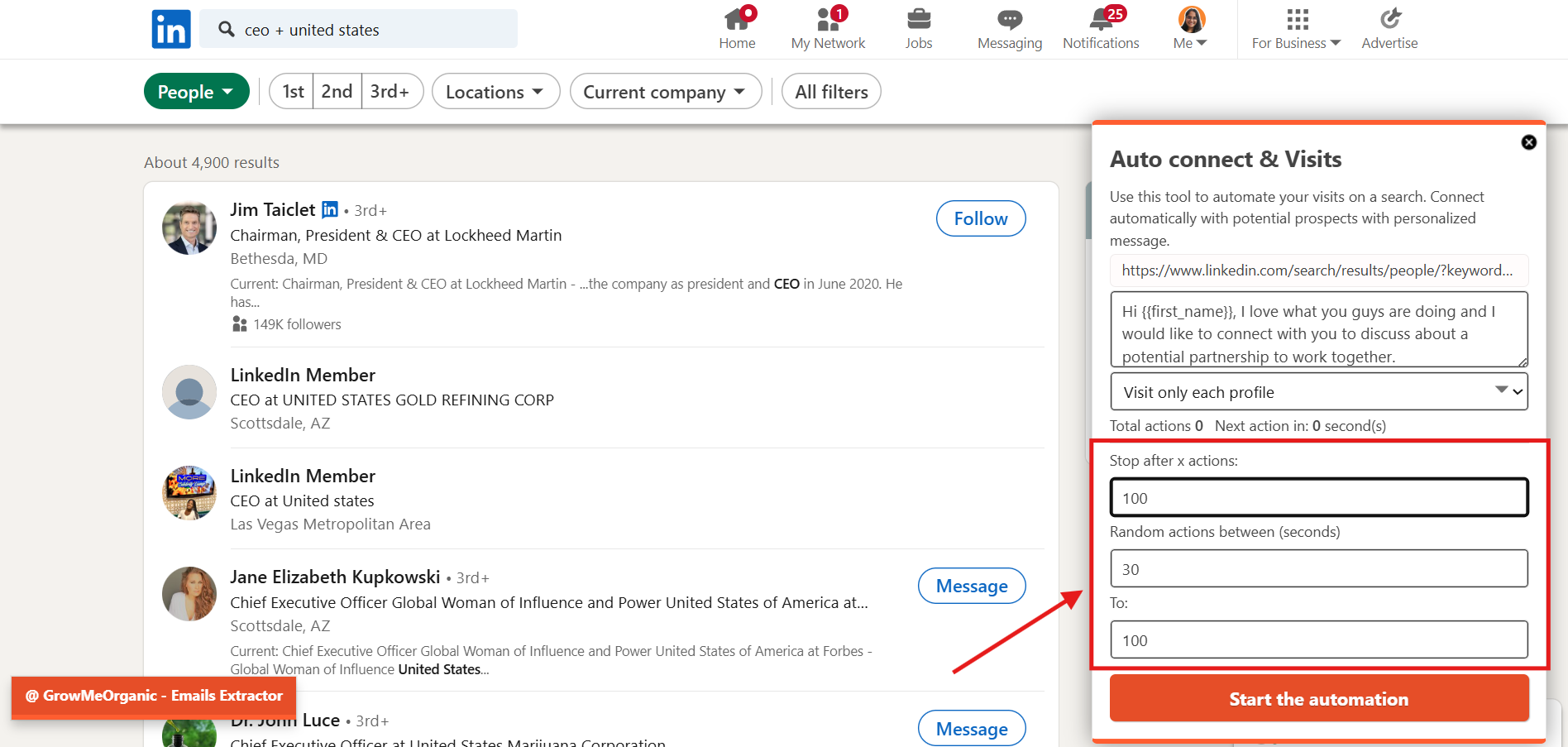
Task: Click the search magnifier icon
Action: pyautogui.click(x=226, y=29)
